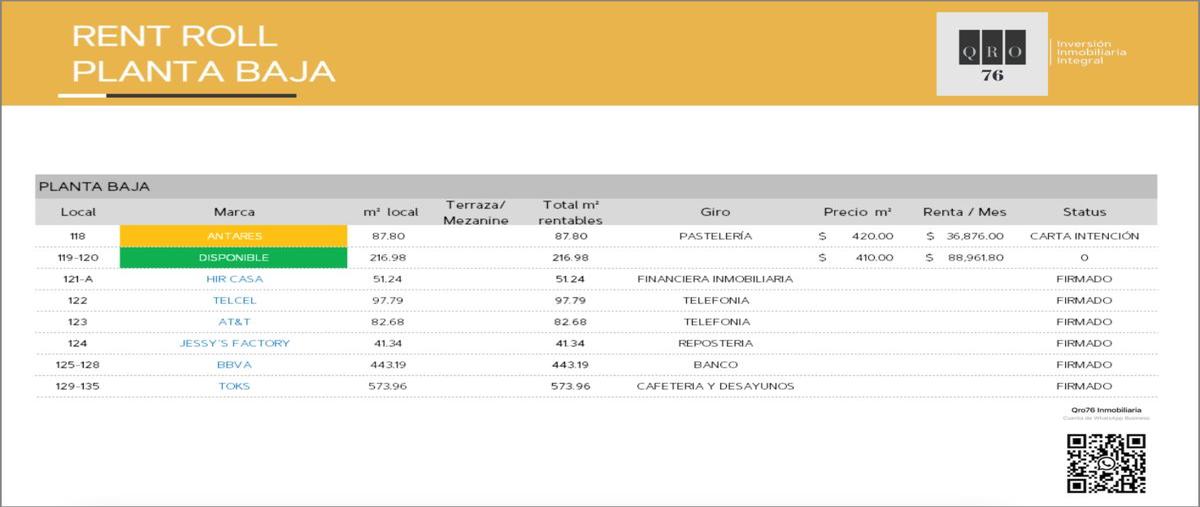Click the CAFETERIA Y DESAYUNOS cell
Viewport: 1200px width, 507px height.
tap(715, 386)
